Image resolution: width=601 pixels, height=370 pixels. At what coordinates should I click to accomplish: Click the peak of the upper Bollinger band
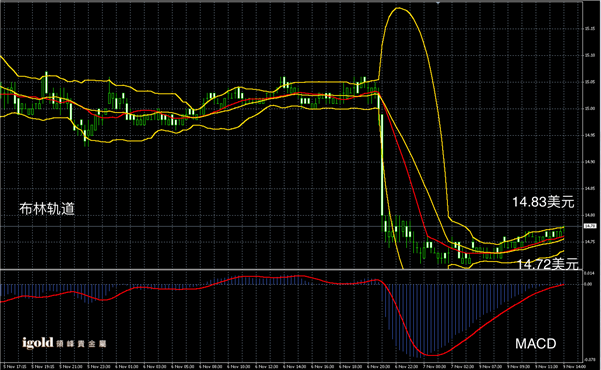[399, 8]
